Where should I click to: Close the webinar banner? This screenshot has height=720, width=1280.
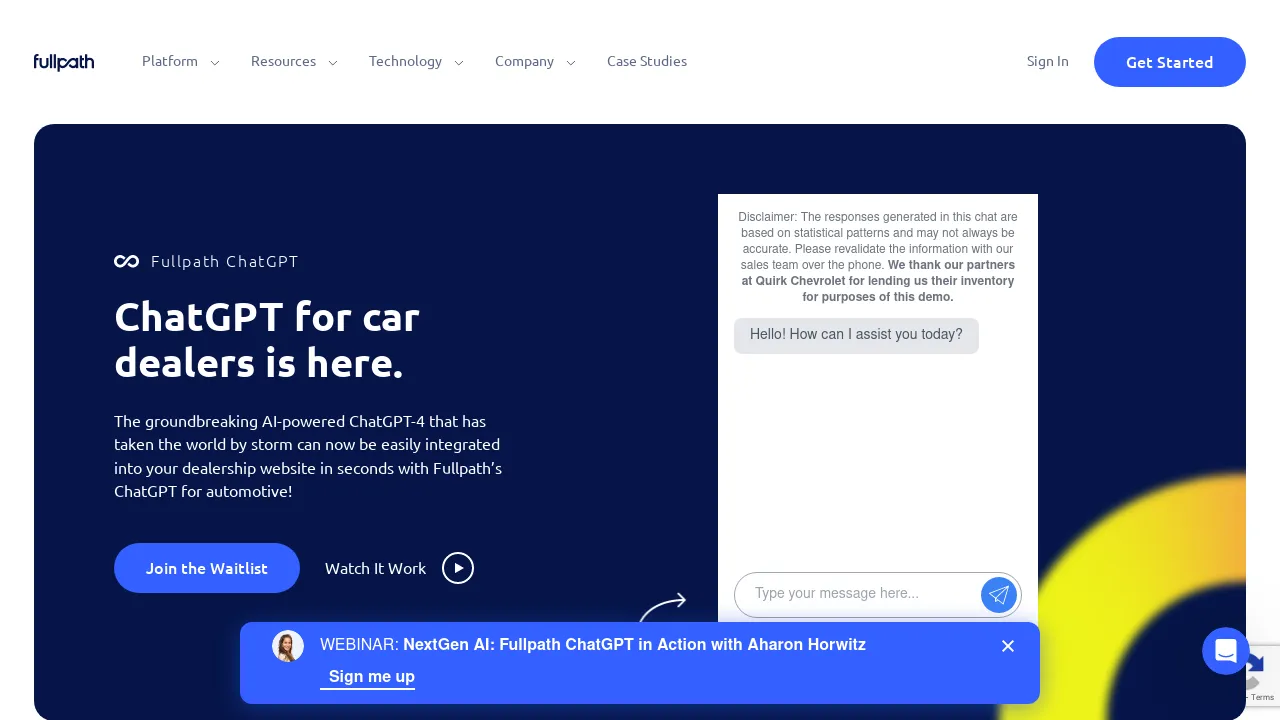tap(1008, 646)
